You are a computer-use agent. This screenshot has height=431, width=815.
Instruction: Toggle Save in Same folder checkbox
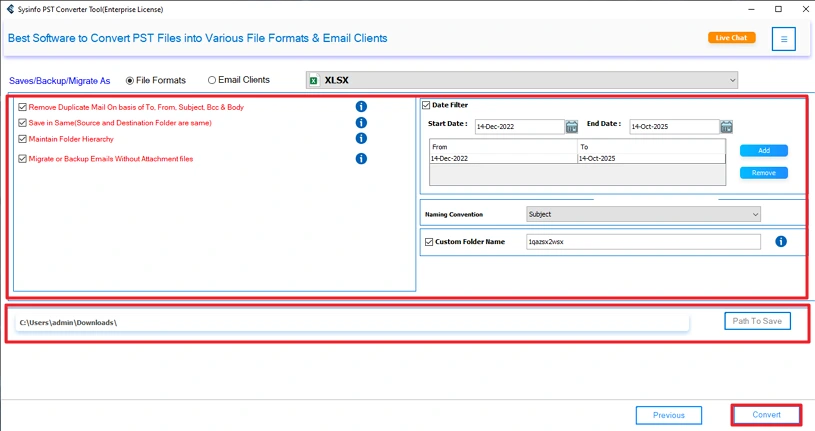coord(22,123)
